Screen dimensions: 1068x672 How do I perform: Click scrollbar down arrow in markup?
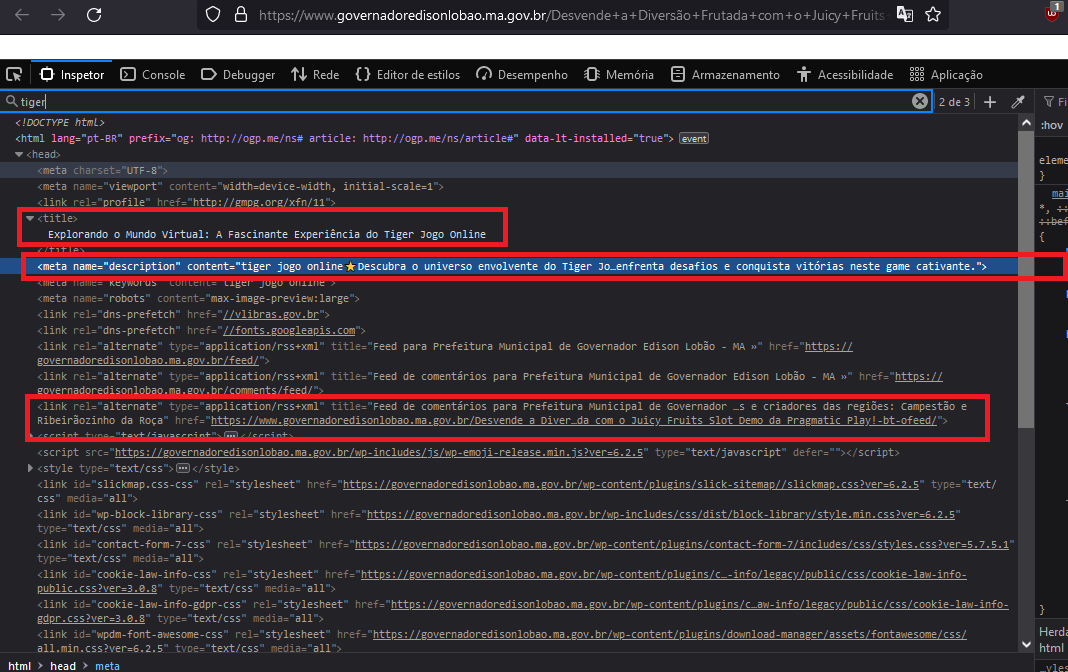1026,644
